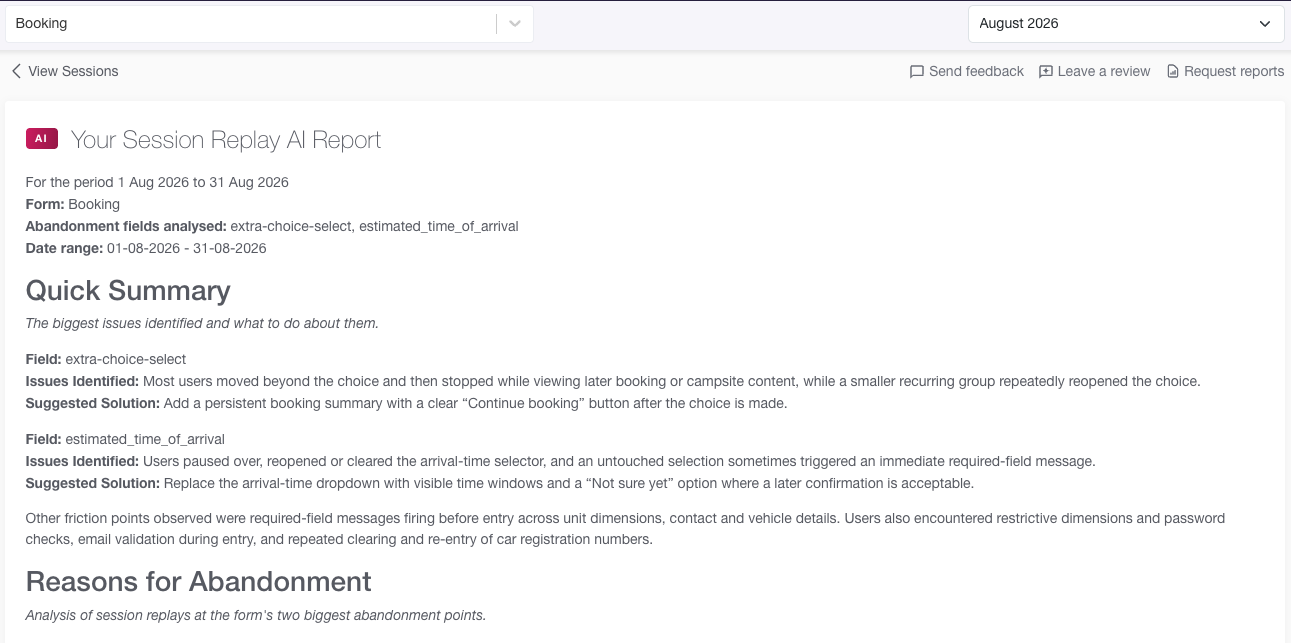This screenshot has height=643, width=1291.
Task: Click the 'Not sure yet' suggested solution line
Action: (x=500, y=483)
